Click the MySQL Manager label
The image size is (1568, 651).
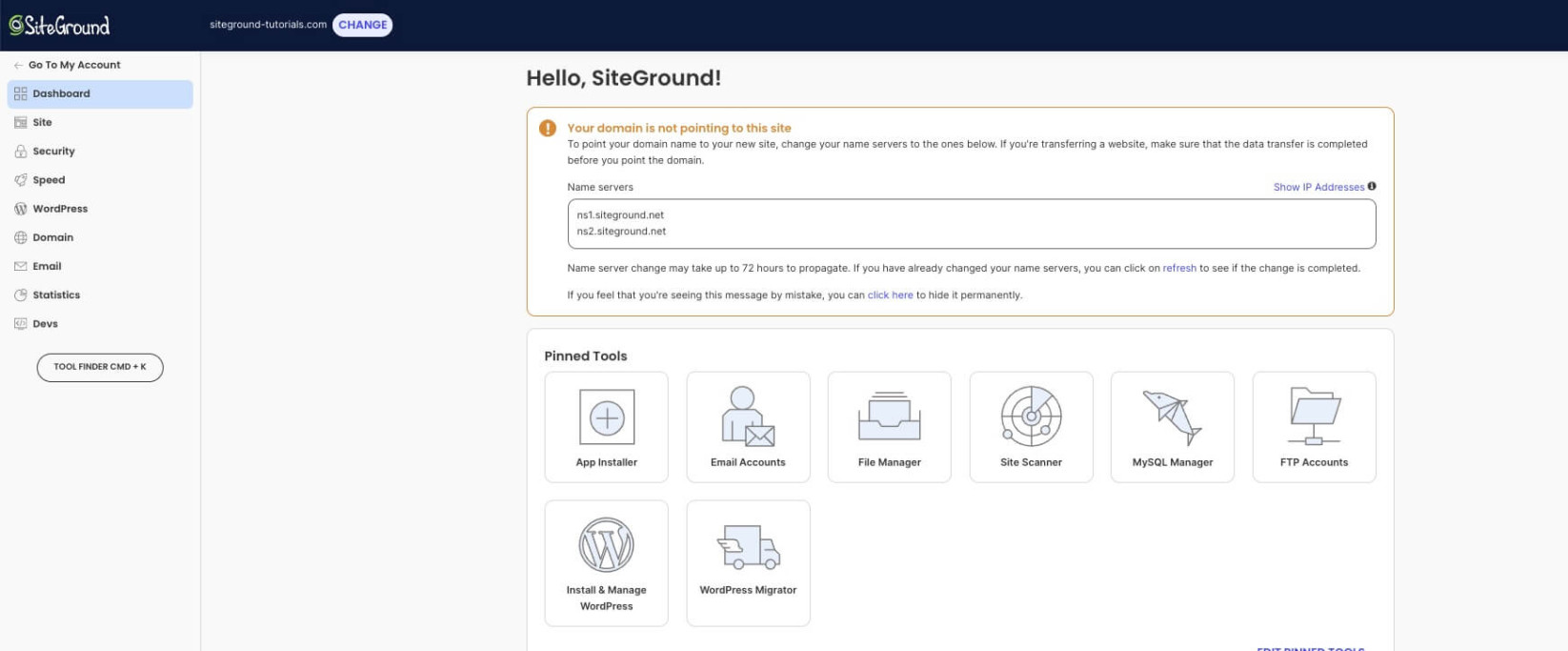point(1173,462)
